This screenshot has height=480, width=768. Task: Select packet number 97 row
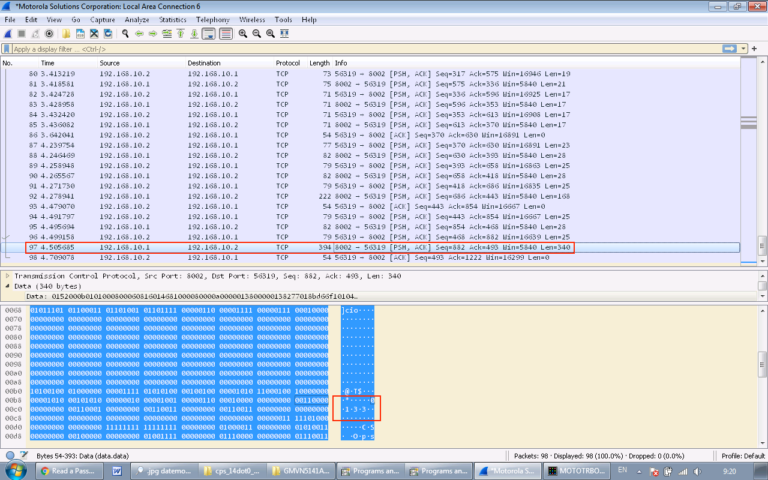coord(300,246)
